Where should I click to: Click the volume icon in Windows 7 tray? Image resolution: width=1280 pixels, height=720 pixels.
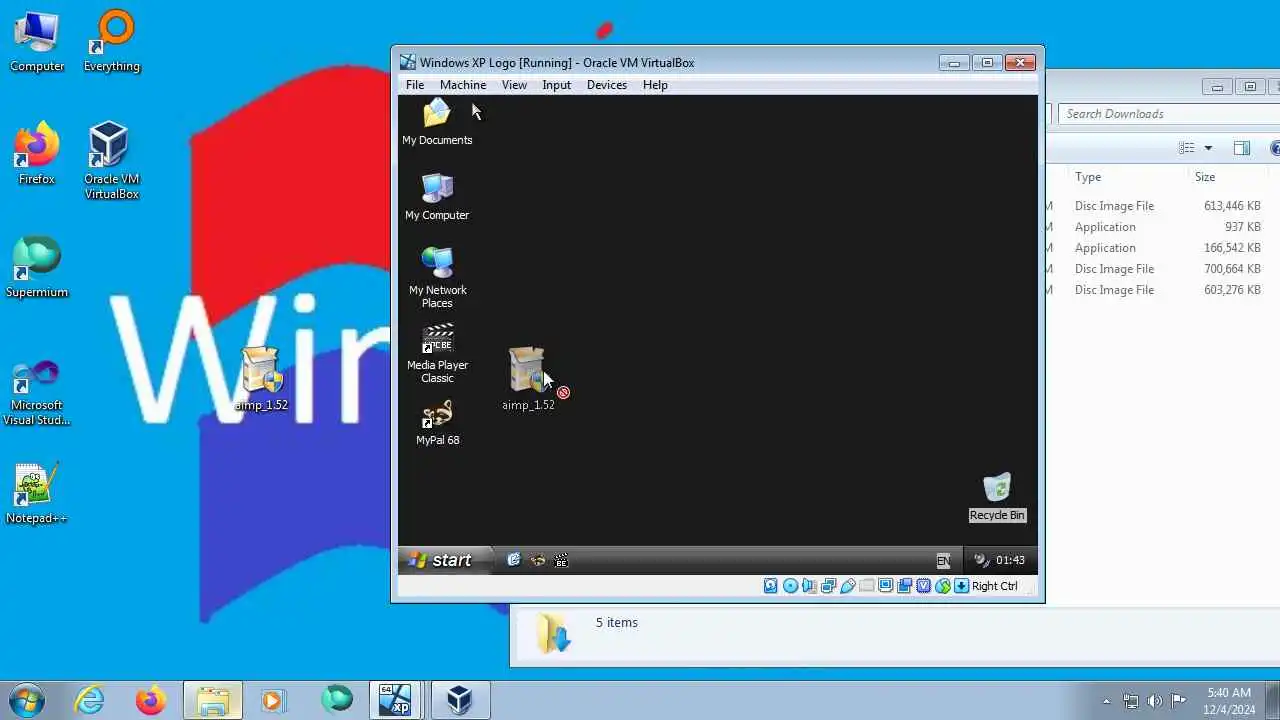tap(1154, 701)
